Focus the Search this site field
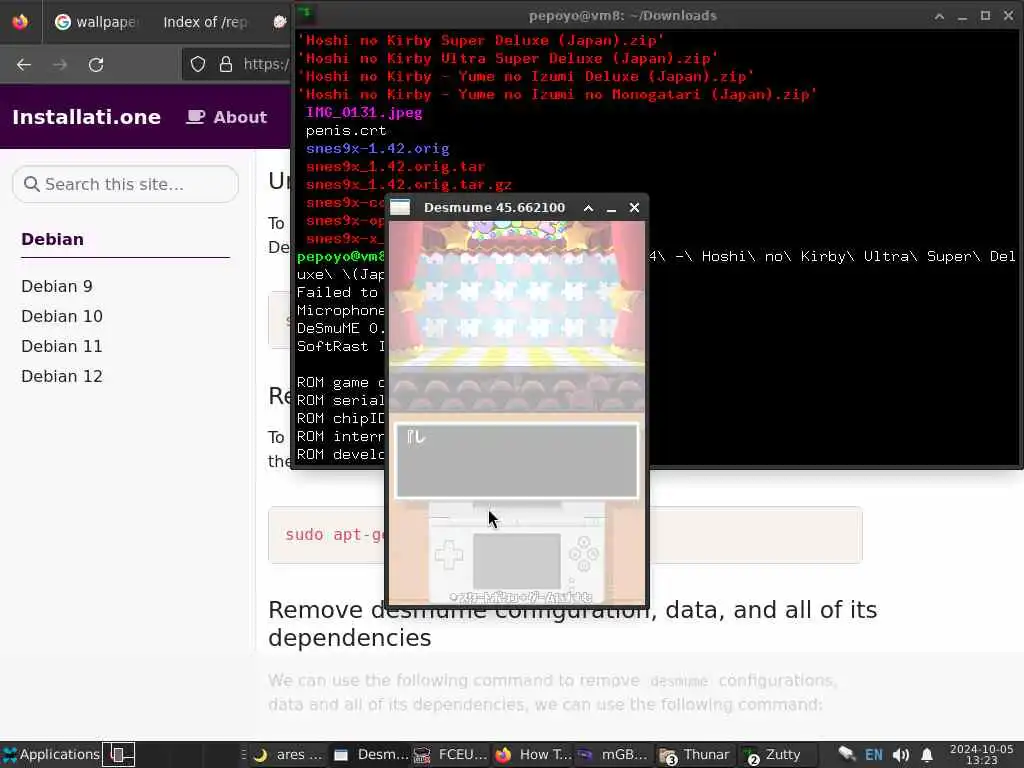 (125, 184)
